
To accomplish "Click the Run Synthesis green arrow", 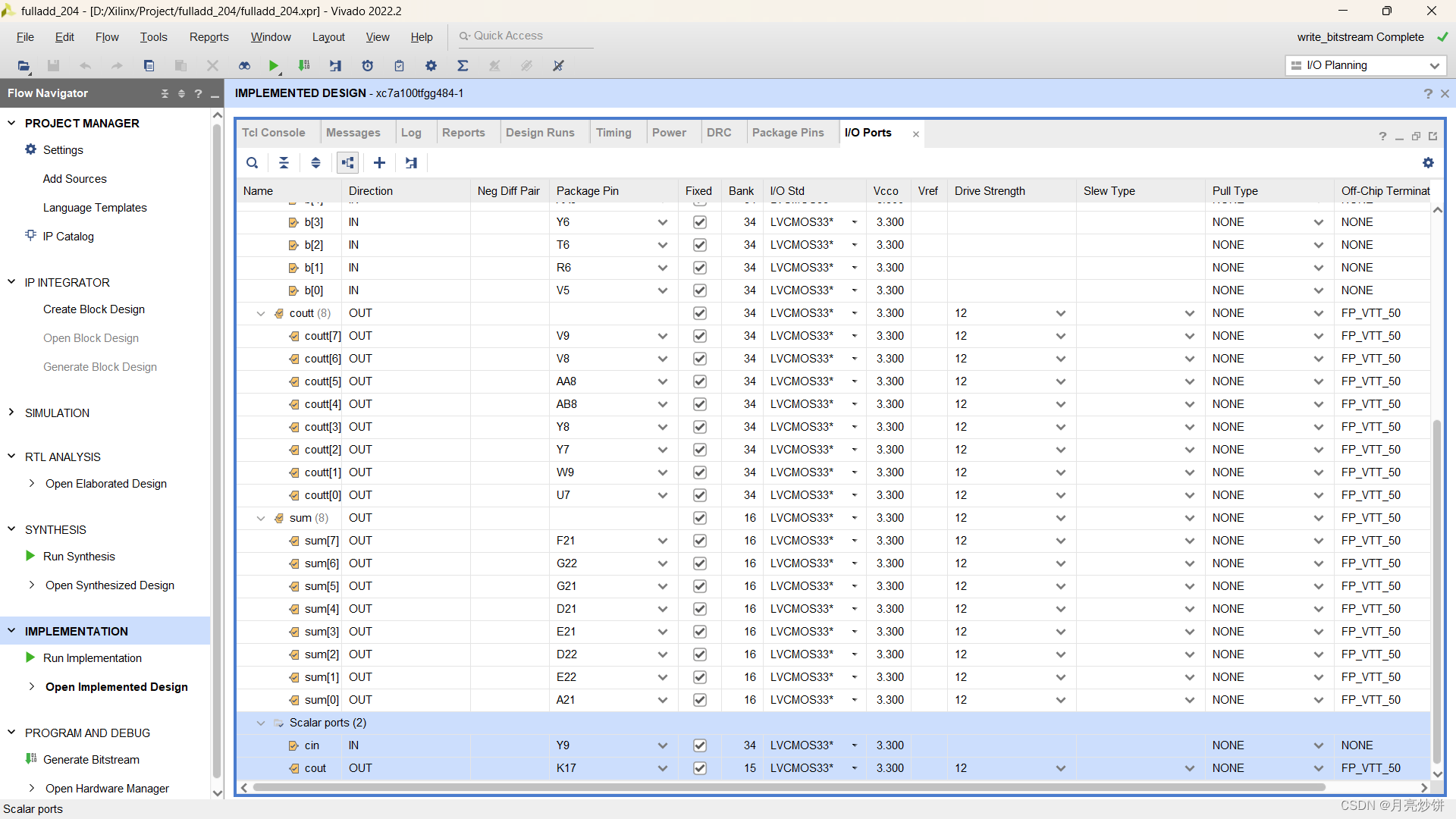I will (x=30, y=556).
